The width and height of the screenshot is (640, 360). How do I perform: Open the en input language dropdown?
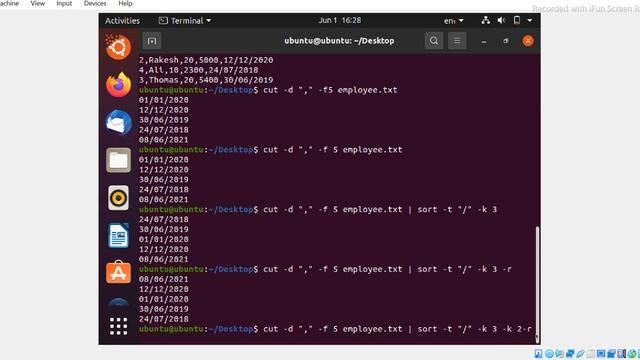[453, 20]
